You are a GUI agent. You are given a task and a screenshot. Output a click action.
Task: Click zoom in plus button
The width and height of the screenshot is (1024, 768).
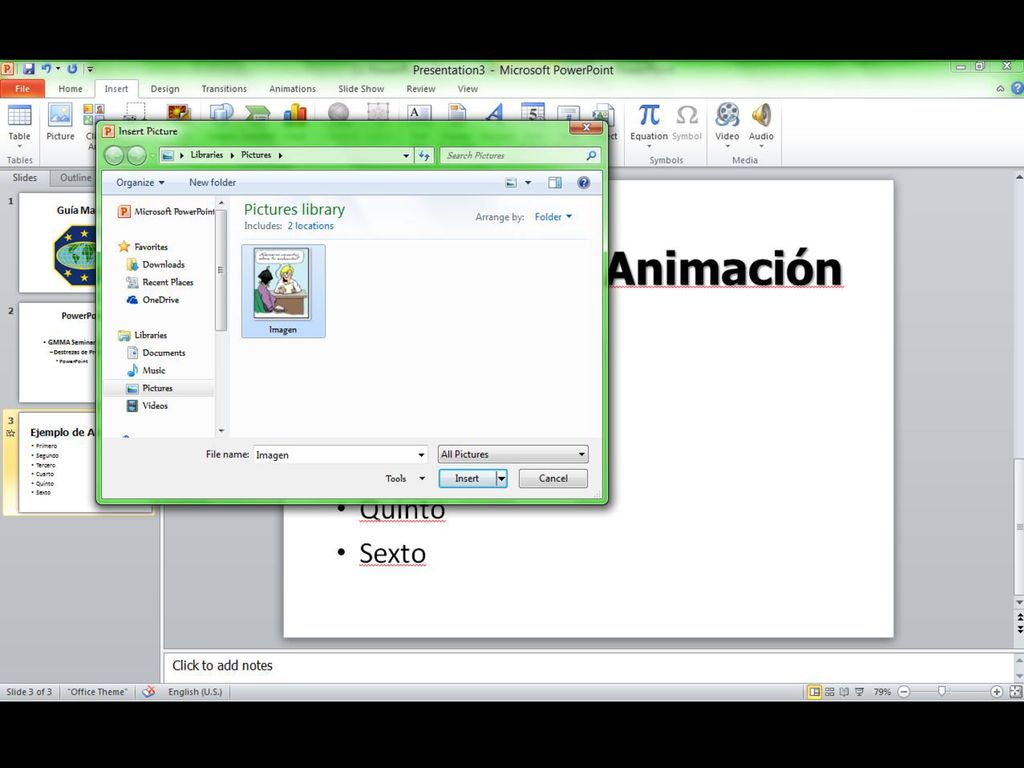coord(997,692)
